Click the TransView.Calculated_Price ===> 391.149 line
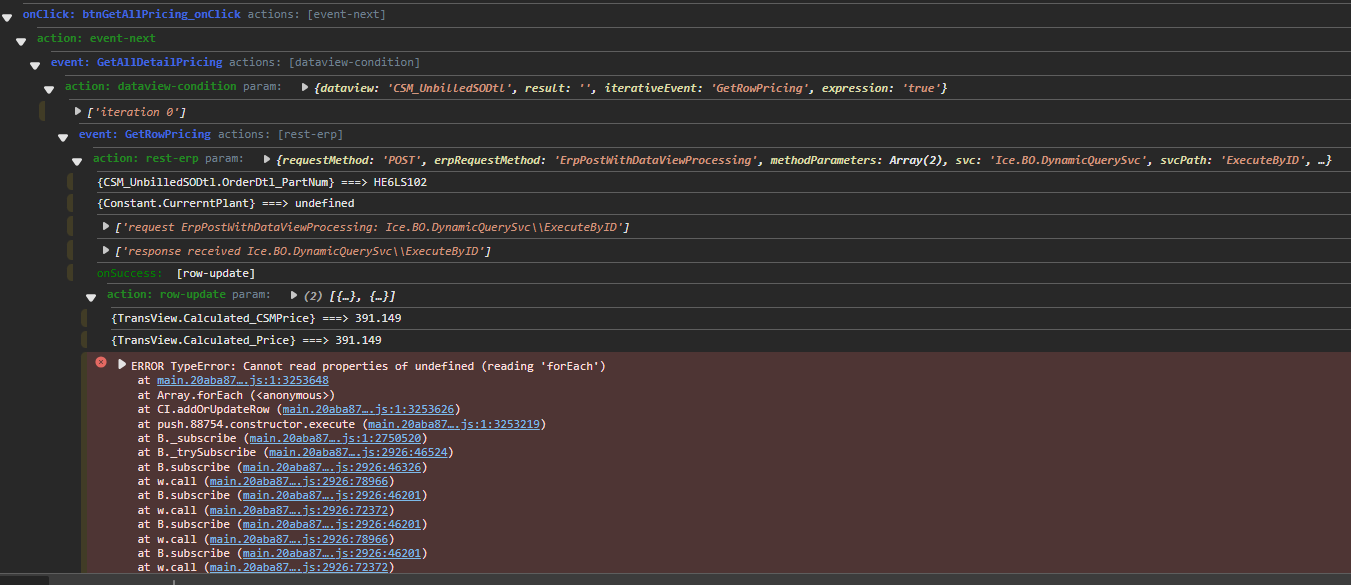 246,340
